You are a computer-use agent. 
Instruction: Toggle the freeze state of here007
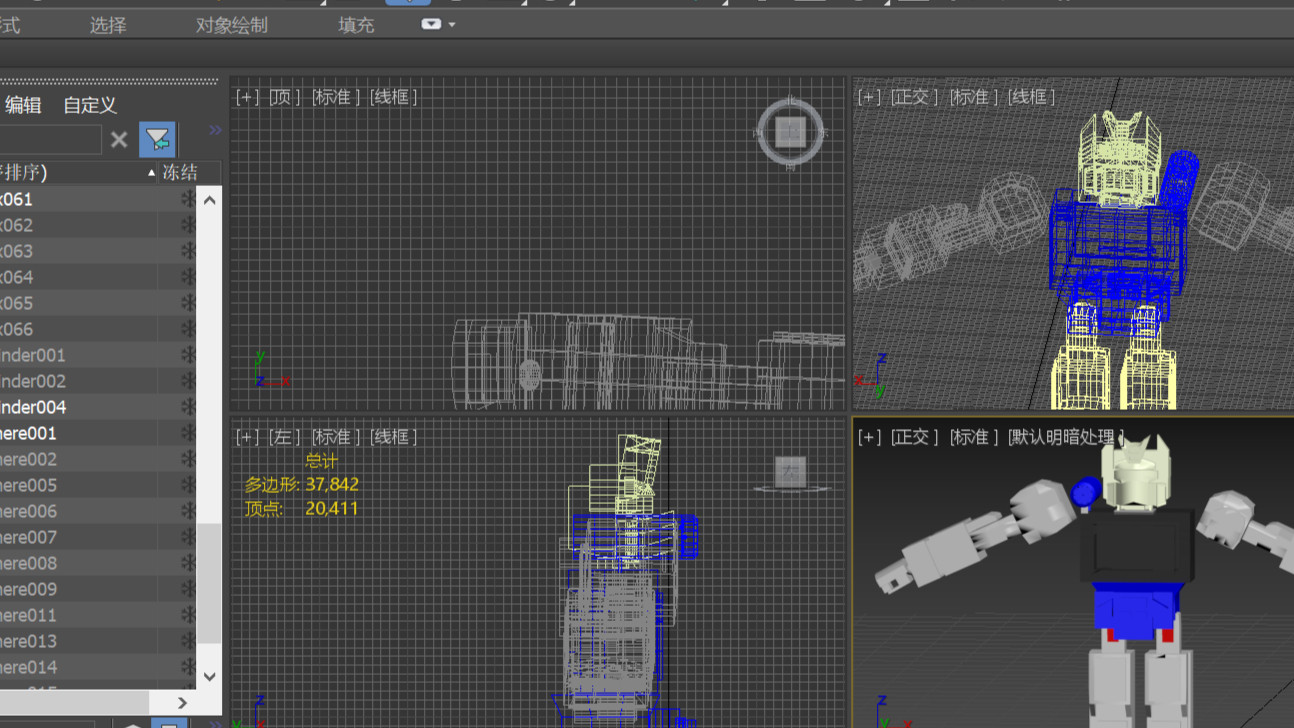click(x=187, y=537)
